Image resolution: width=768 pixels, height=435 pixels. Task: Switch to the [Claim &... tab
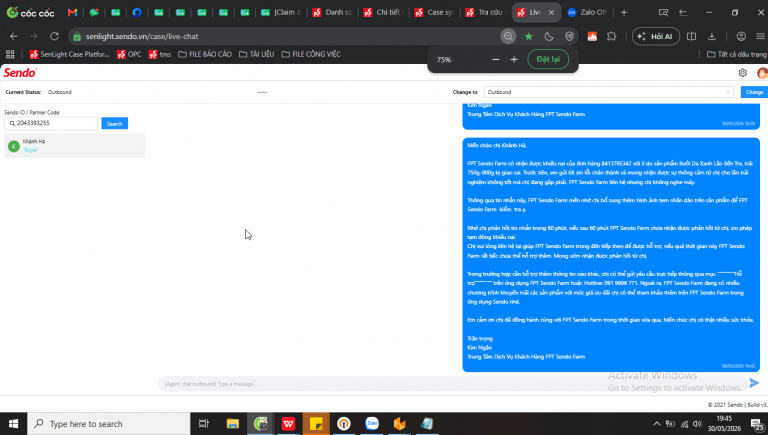click(282, 12)
